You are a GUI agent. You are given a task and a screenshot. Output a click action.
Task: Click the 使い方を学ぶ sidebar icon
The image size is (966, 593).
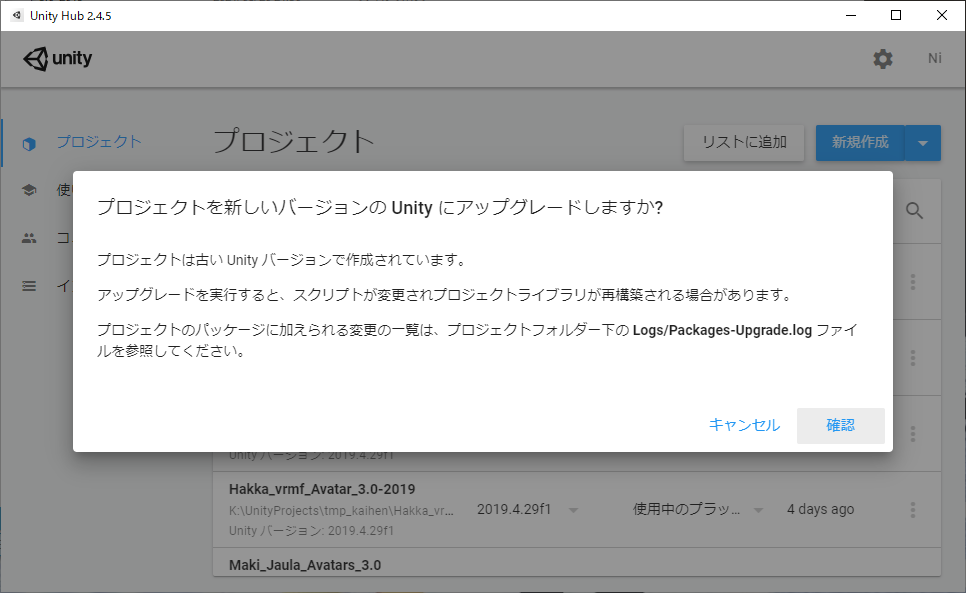click(x=29, y=190)
